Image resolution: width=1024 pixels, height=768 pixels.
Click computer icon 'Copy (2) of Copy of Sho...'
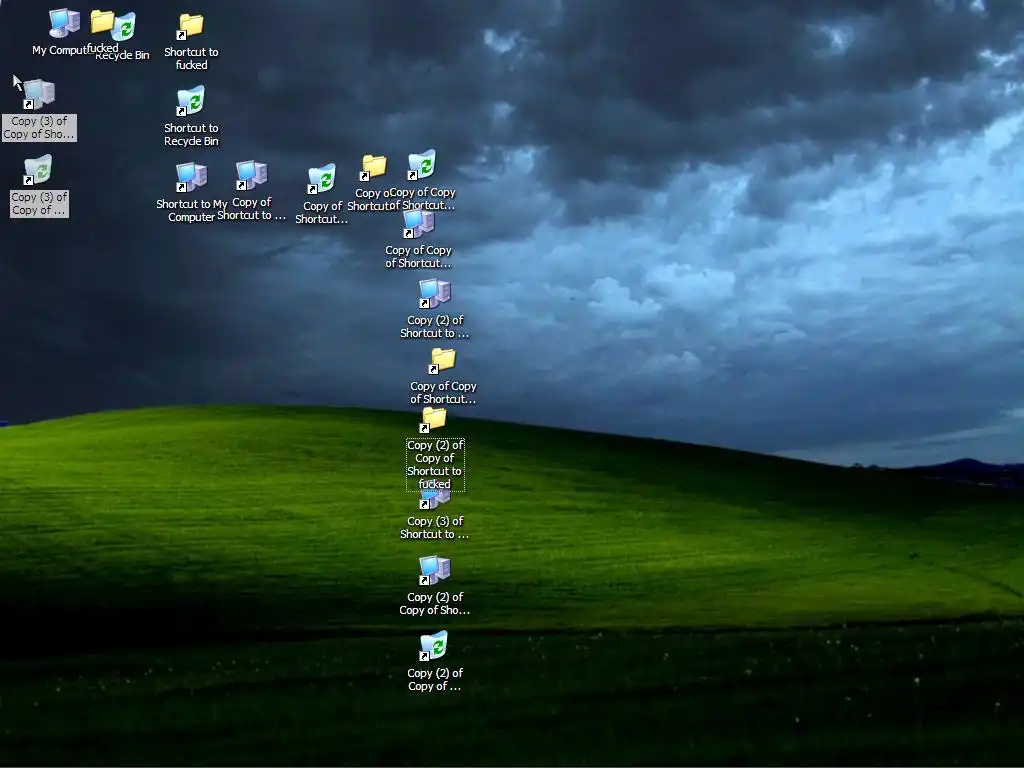[x=435, y=570]
